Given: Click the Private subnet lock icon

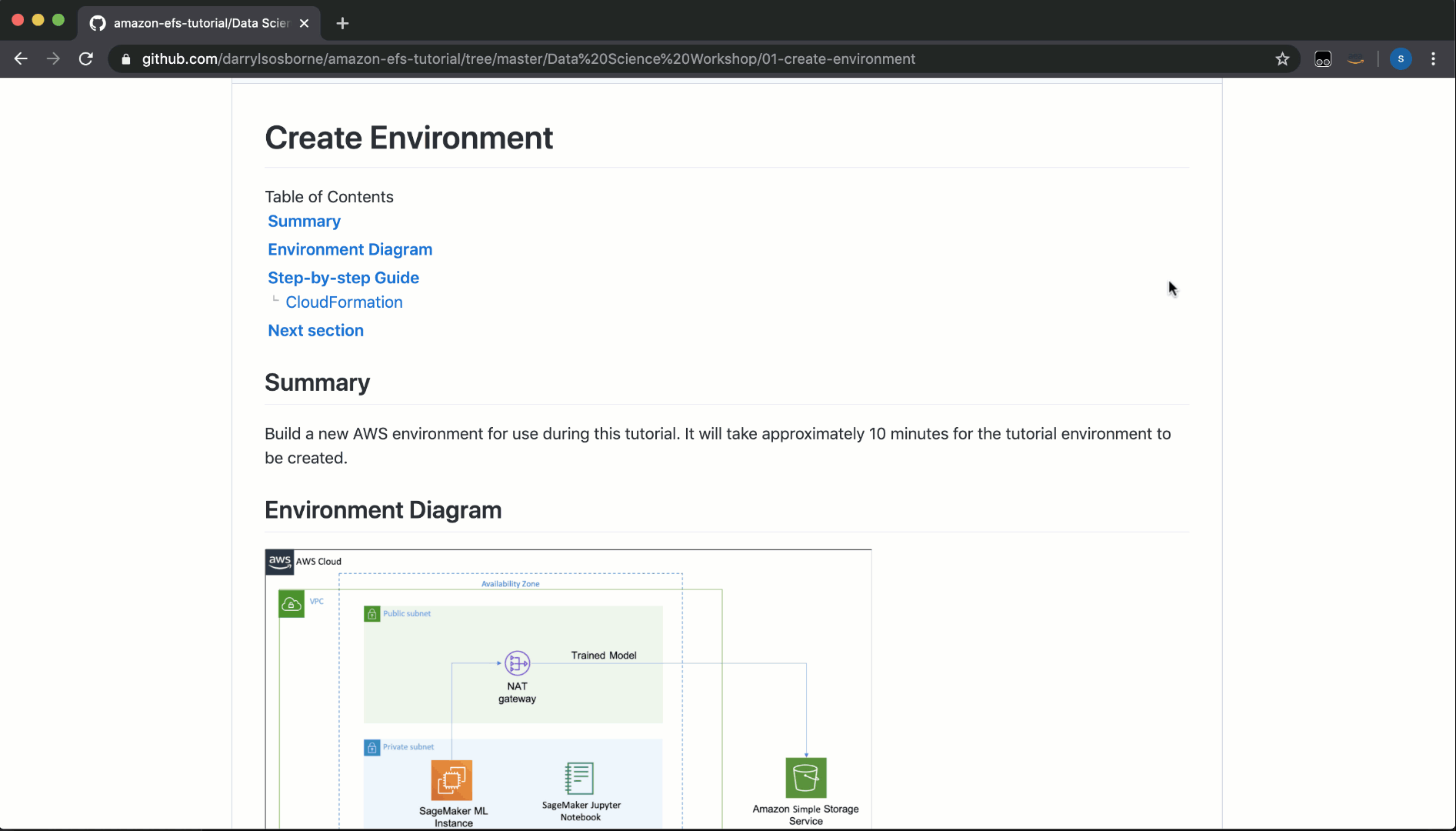Looking at the screenshot, I should 372,747.
